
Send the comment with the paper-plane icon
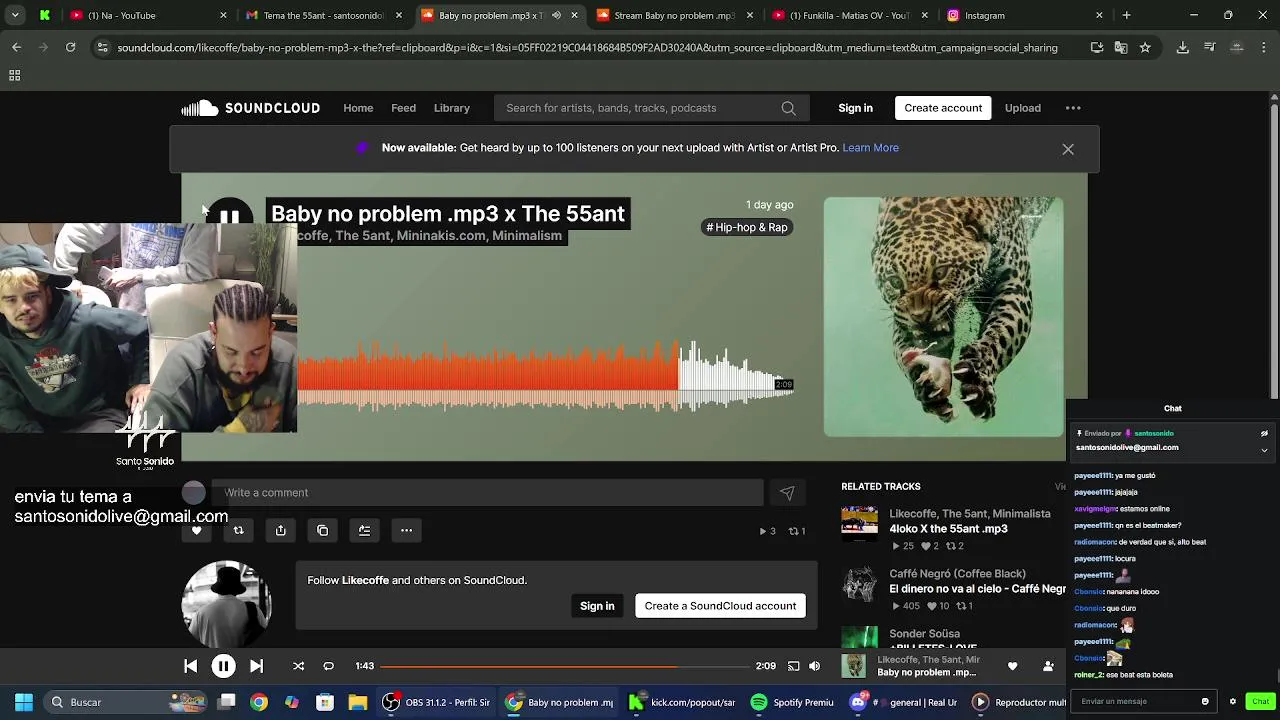pyautogui.click(x=787, y=492)
